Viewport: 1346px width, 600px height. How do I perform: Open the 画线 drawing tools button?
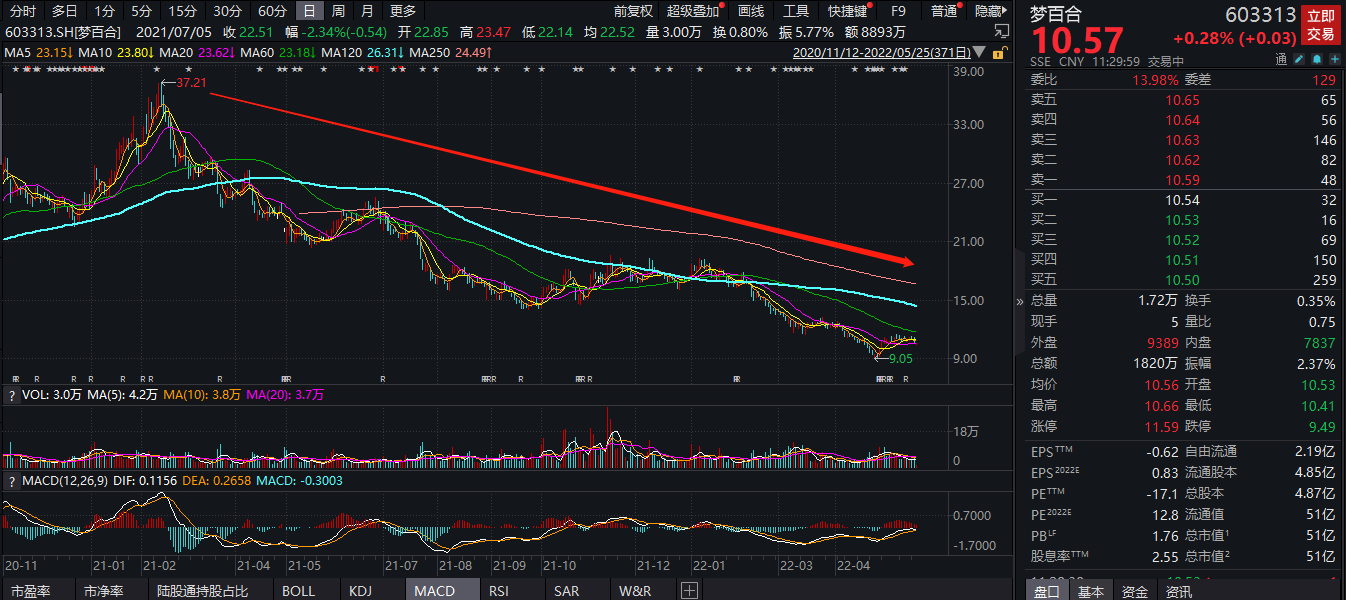click(x=750, y=11)
